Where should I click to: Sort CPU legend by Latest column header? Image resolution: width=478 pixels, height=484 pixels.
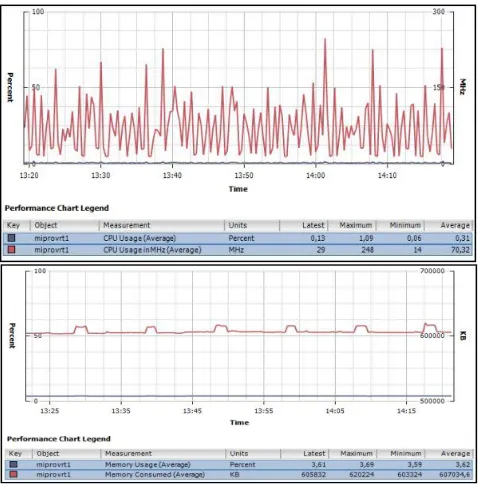[x=304, y=225]
